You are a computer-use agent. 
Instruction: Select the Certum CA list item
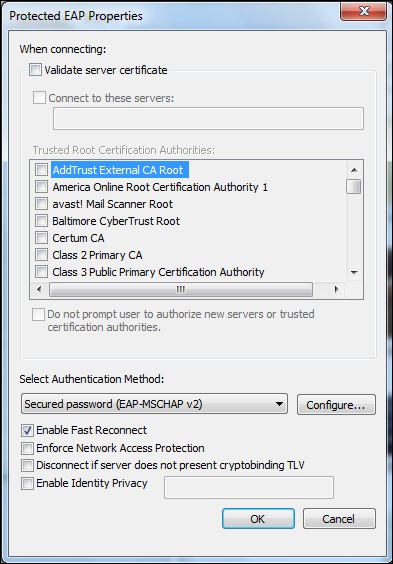[x=78, y=238]
